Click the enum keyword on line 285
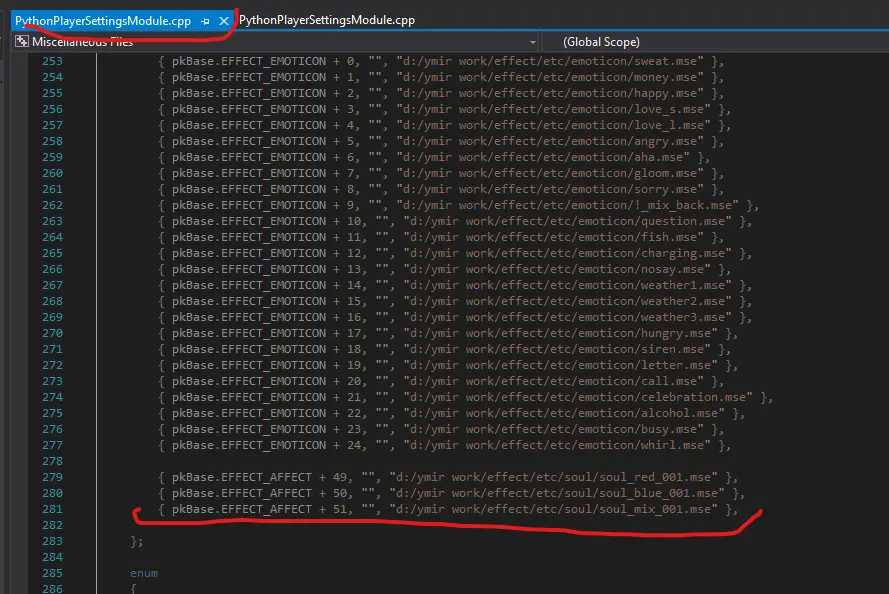Screen dimensions: 889x594 (144, 573)
